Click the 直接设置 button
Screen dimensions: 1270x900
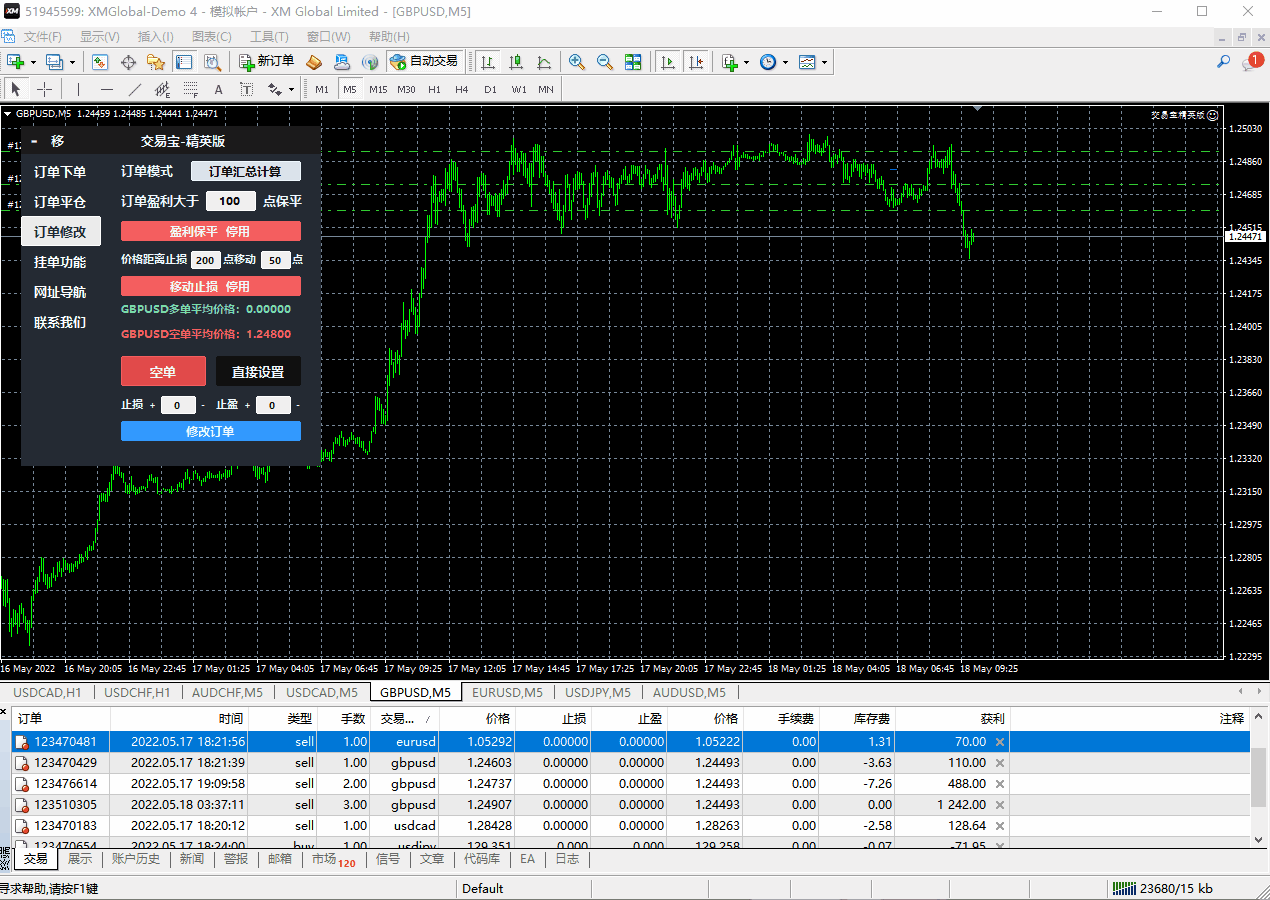click(258, 372)
